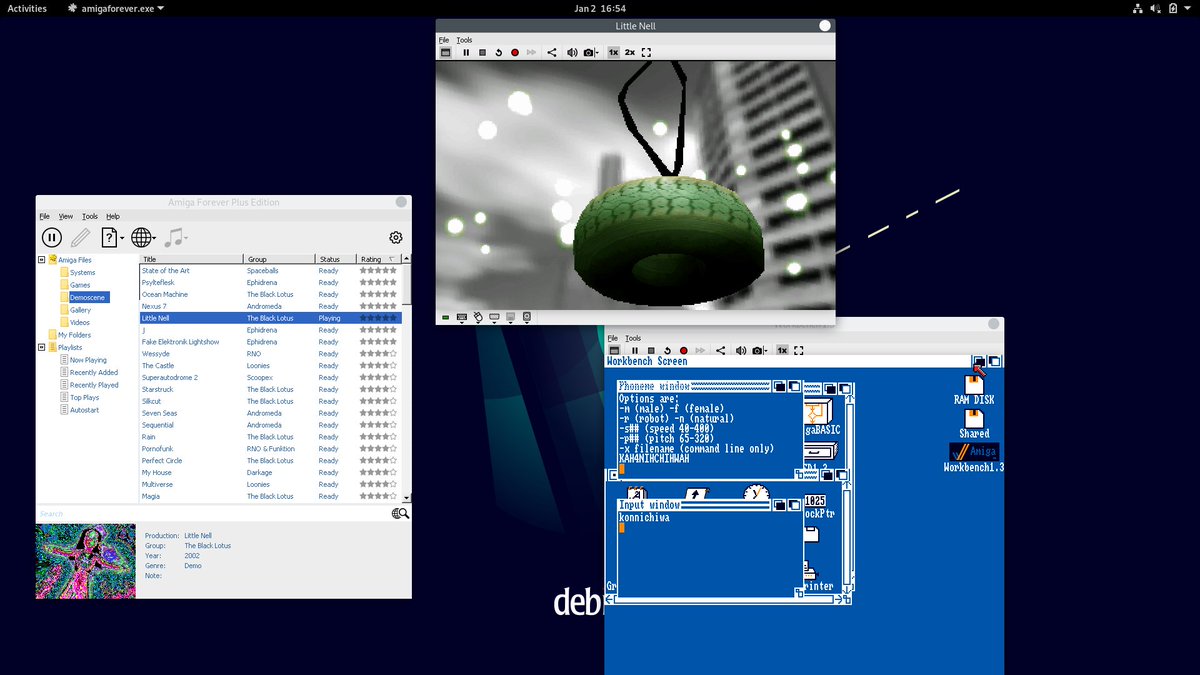This screenshot has height=675, width=1200.
Task: Start recording in Workbench window
Action: (x=683, y=350)
